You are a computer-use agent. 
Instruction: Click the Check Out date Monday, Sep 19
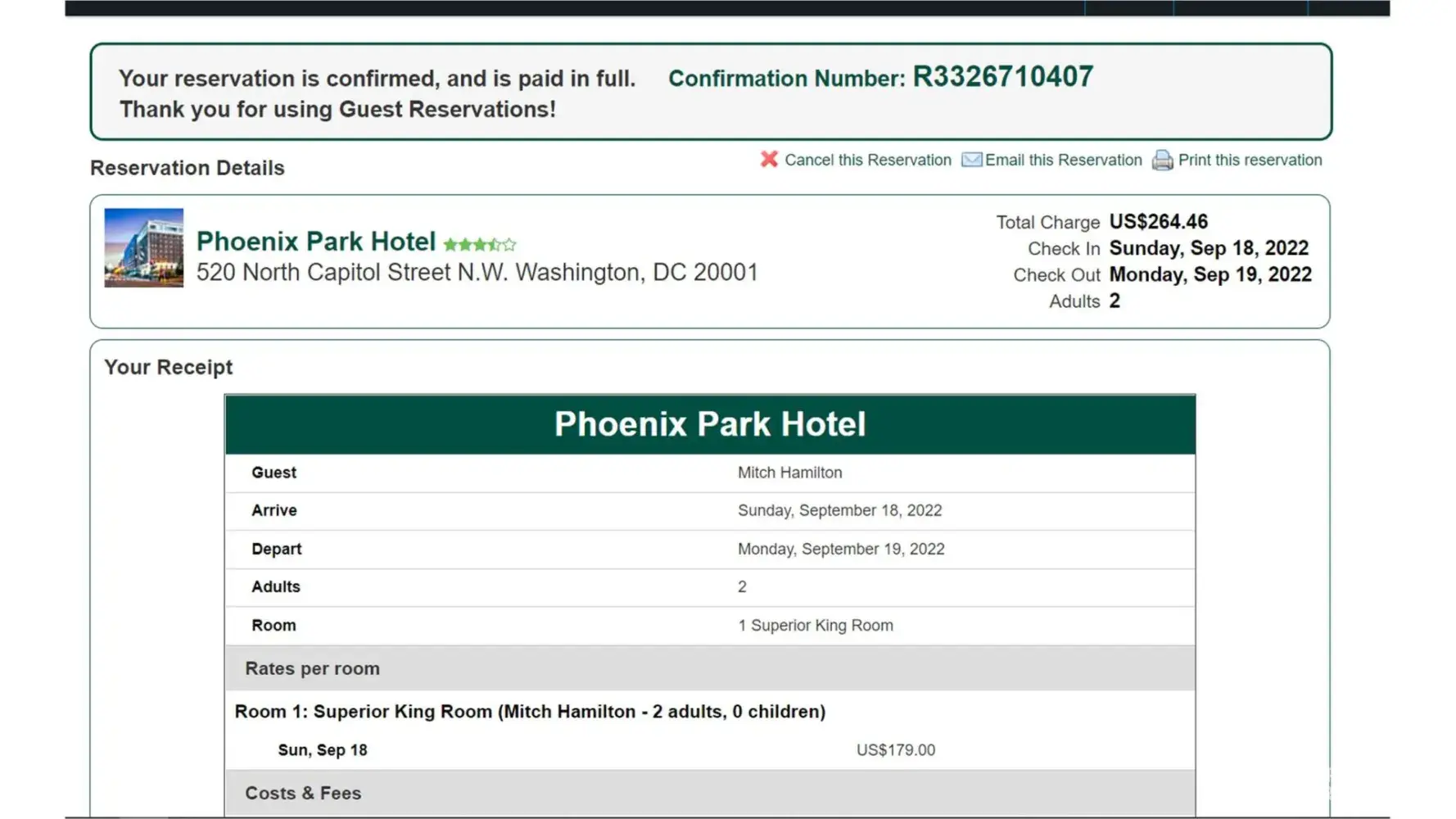(x=1210, y=274)
